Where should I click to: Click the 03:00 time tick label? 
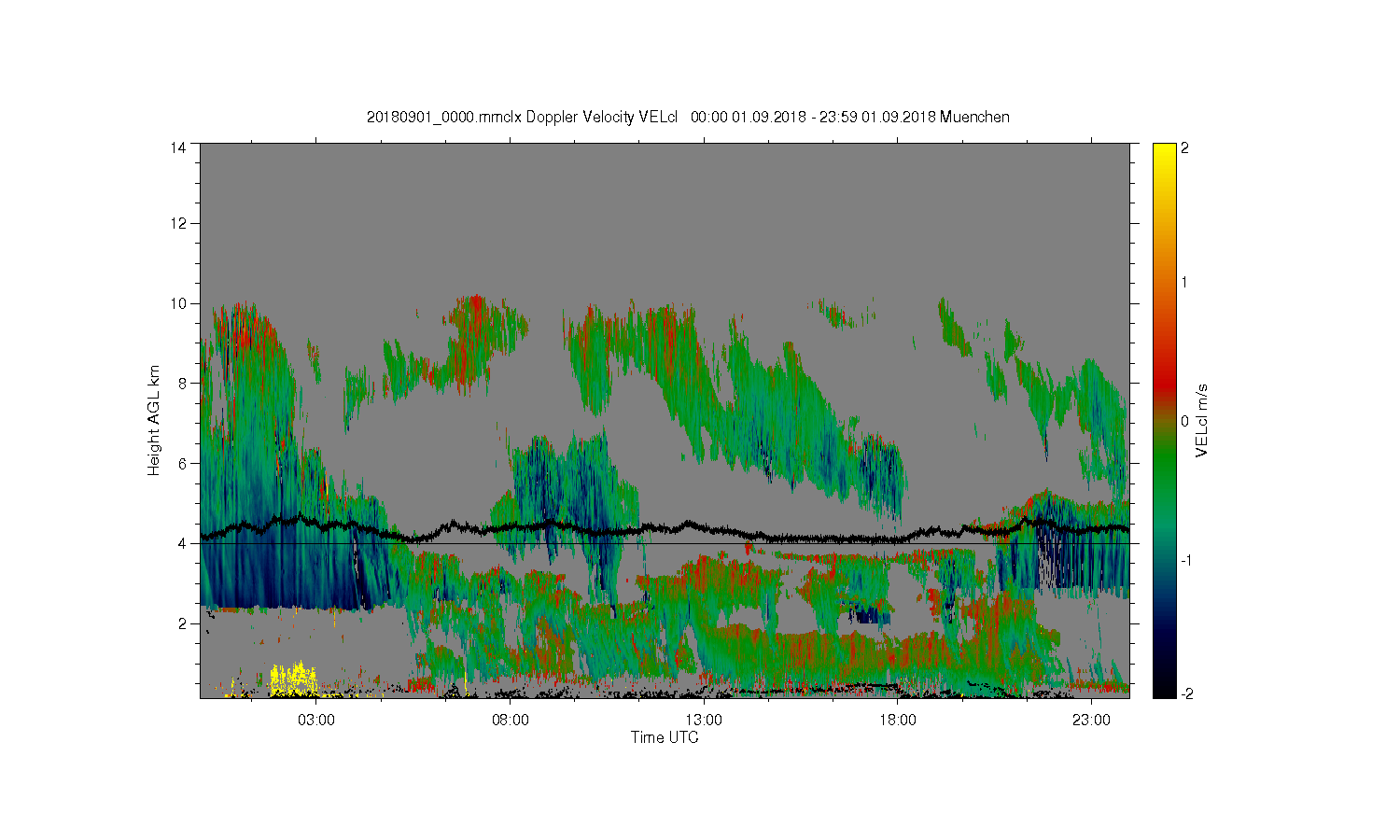tap(316, 721)
